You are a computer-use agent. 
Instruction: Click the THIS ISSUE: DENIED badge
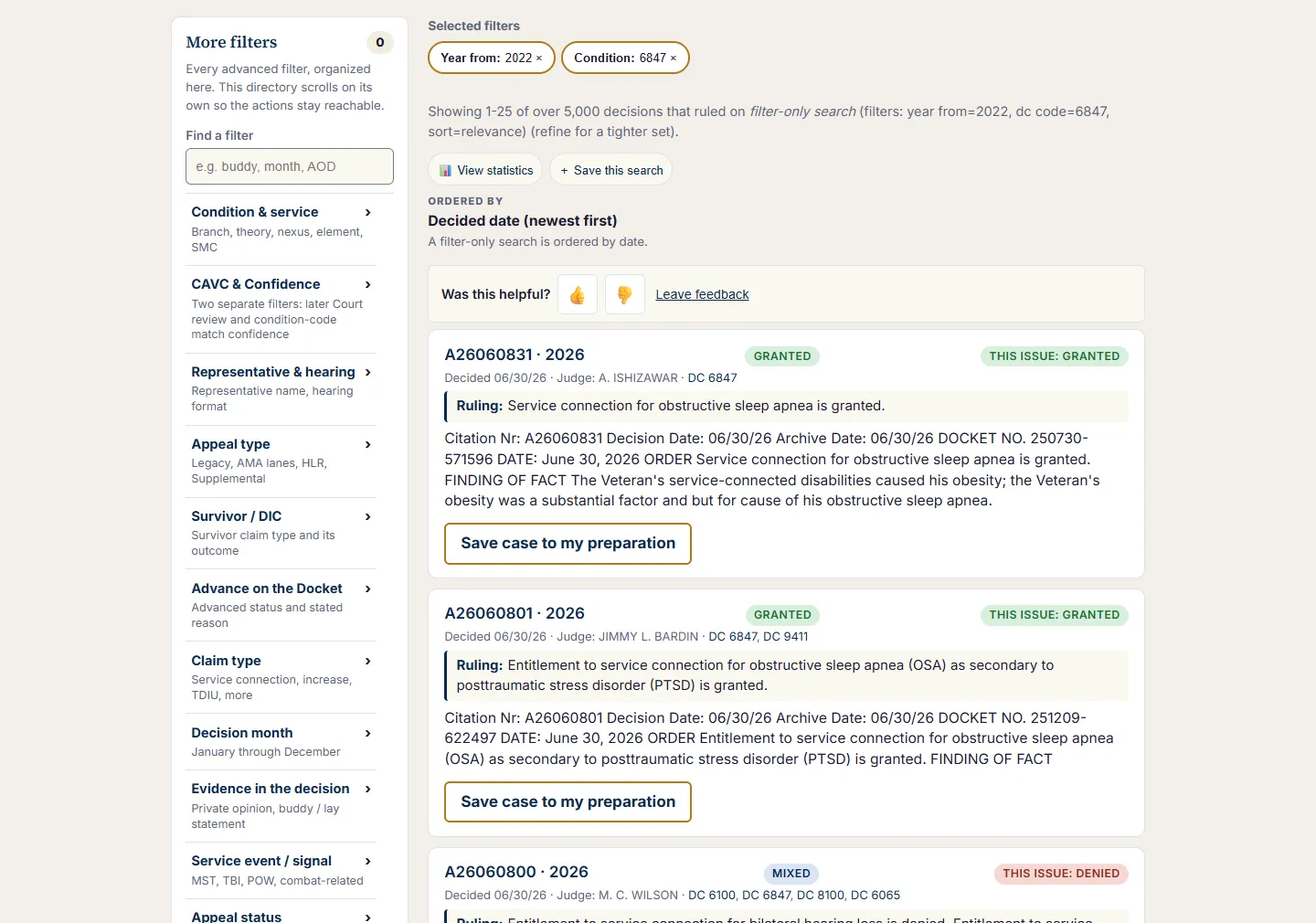coord(1061,874)
